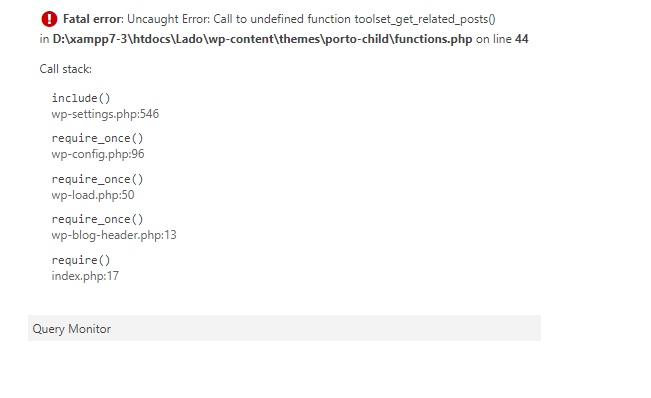Click the index.php:17 stack entry
Viewport: 651px width, 398px height.
pos(85,276)
